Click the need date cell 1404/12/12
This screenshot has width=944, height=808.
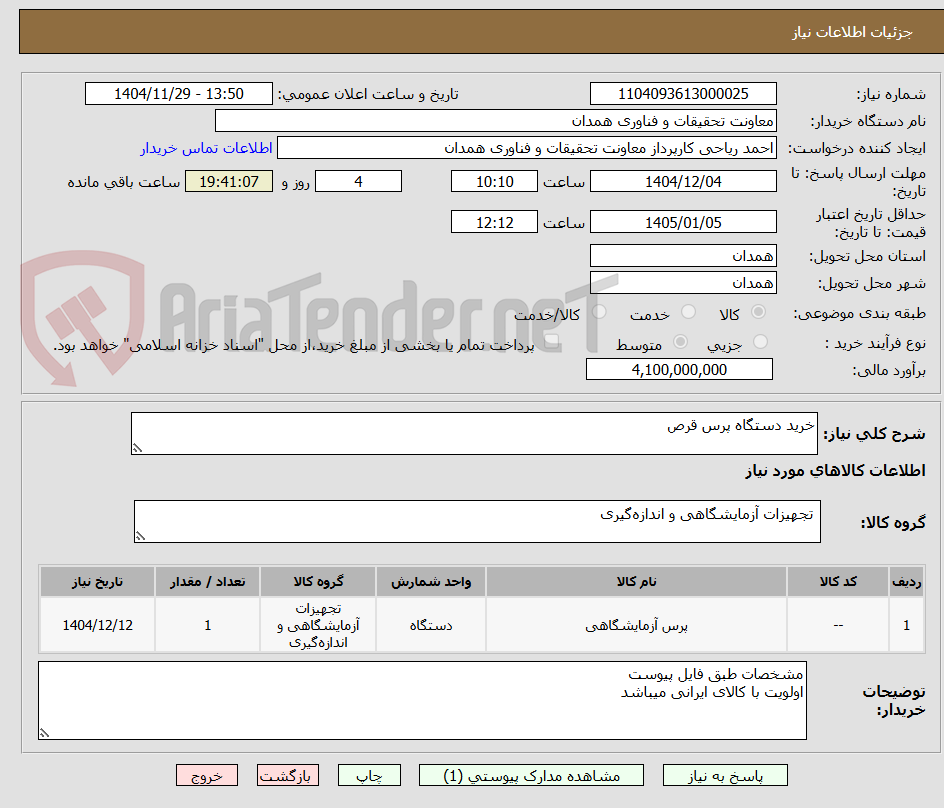[98, 626]
